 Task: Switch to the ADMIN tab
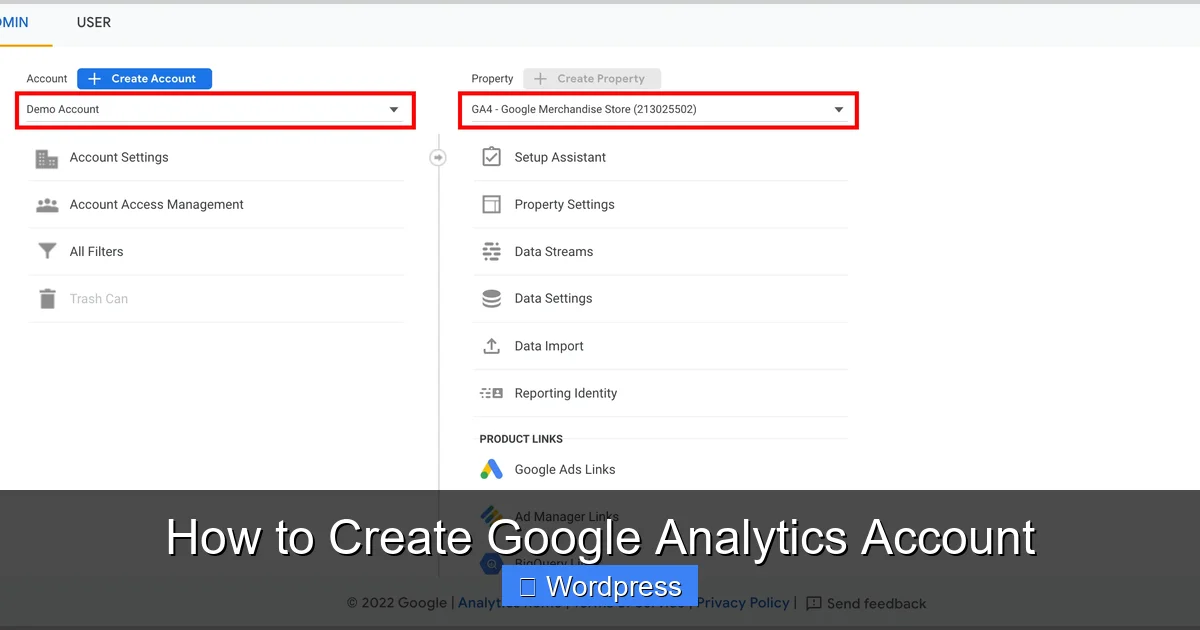[x=12, y=22]
